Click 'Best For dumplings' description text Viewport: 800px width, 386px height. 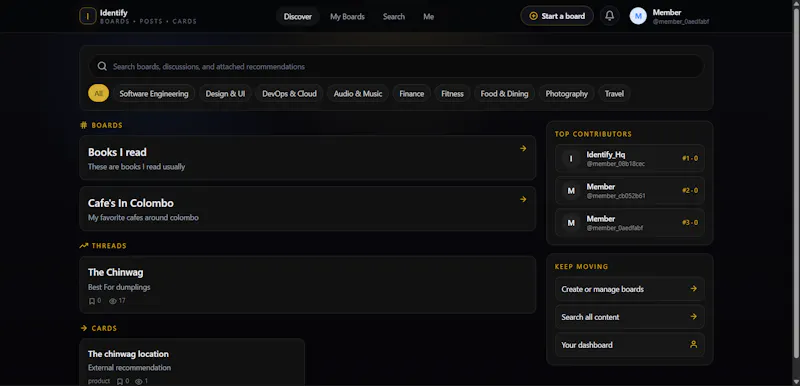(x=119, y=287)
